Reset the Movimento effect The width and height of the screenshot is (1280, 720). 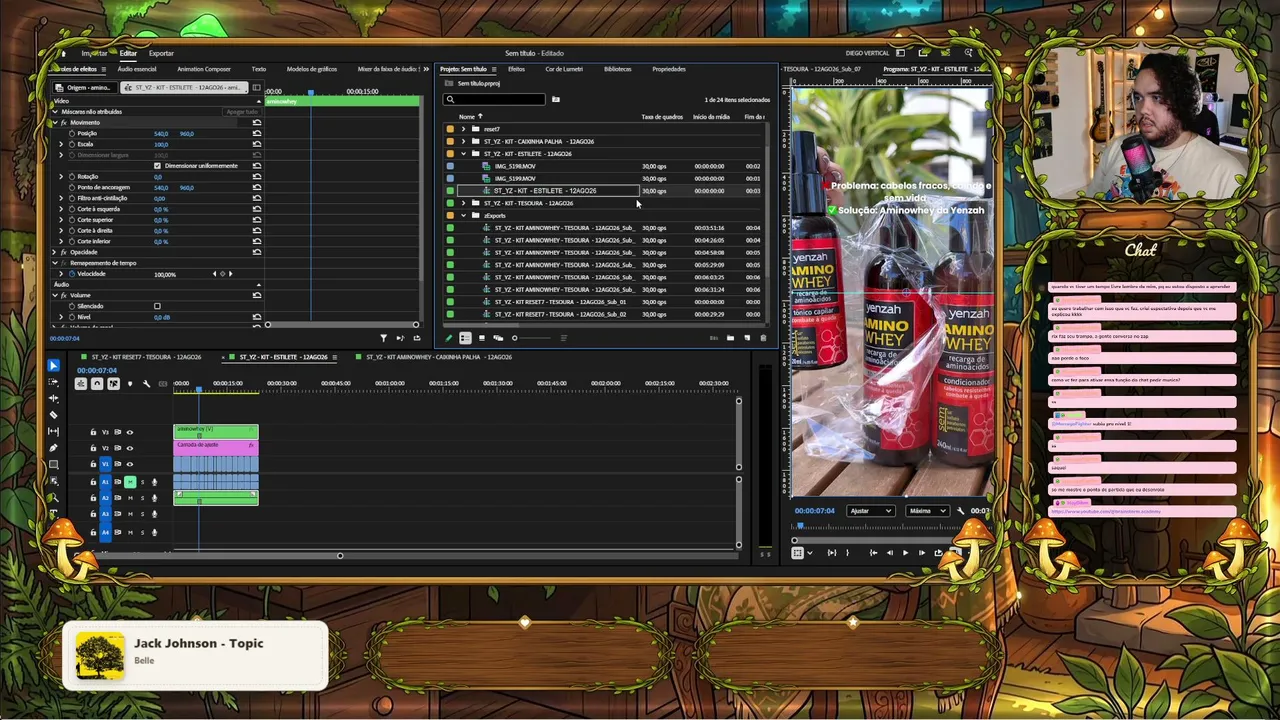click(257, 122)
